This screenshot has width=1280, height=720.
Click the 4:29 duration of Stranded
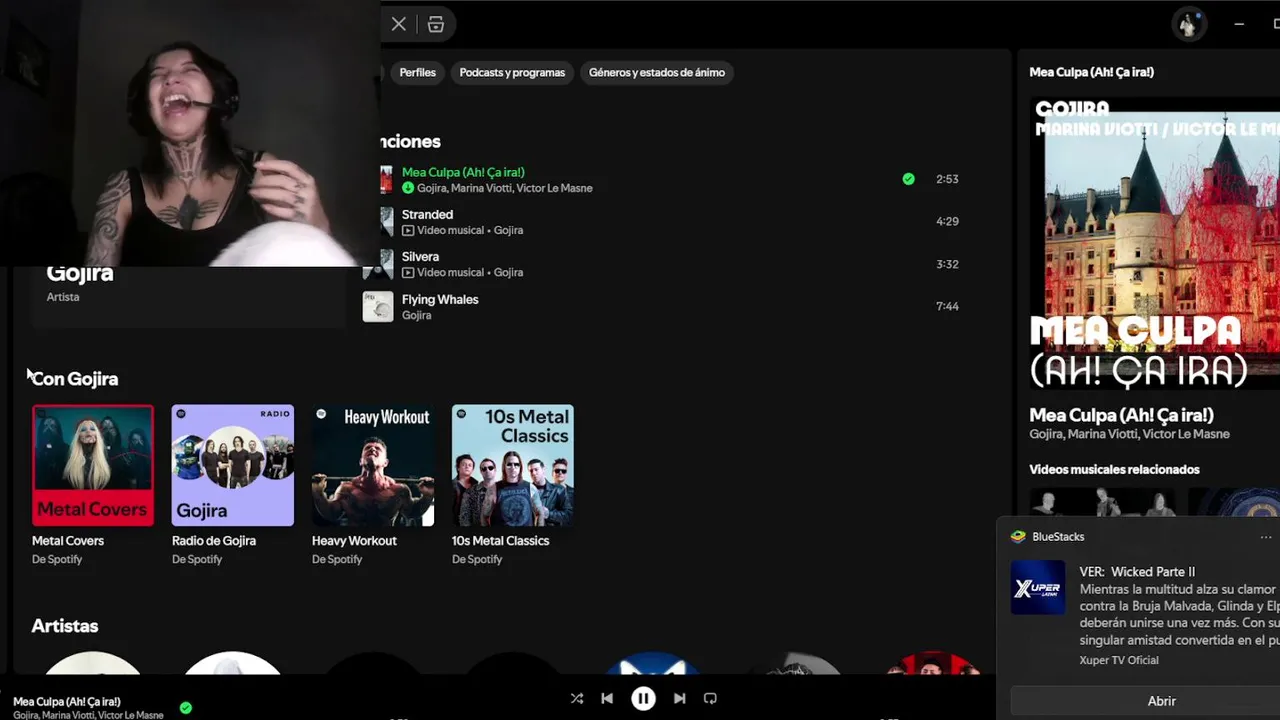[x=947, y=221]
